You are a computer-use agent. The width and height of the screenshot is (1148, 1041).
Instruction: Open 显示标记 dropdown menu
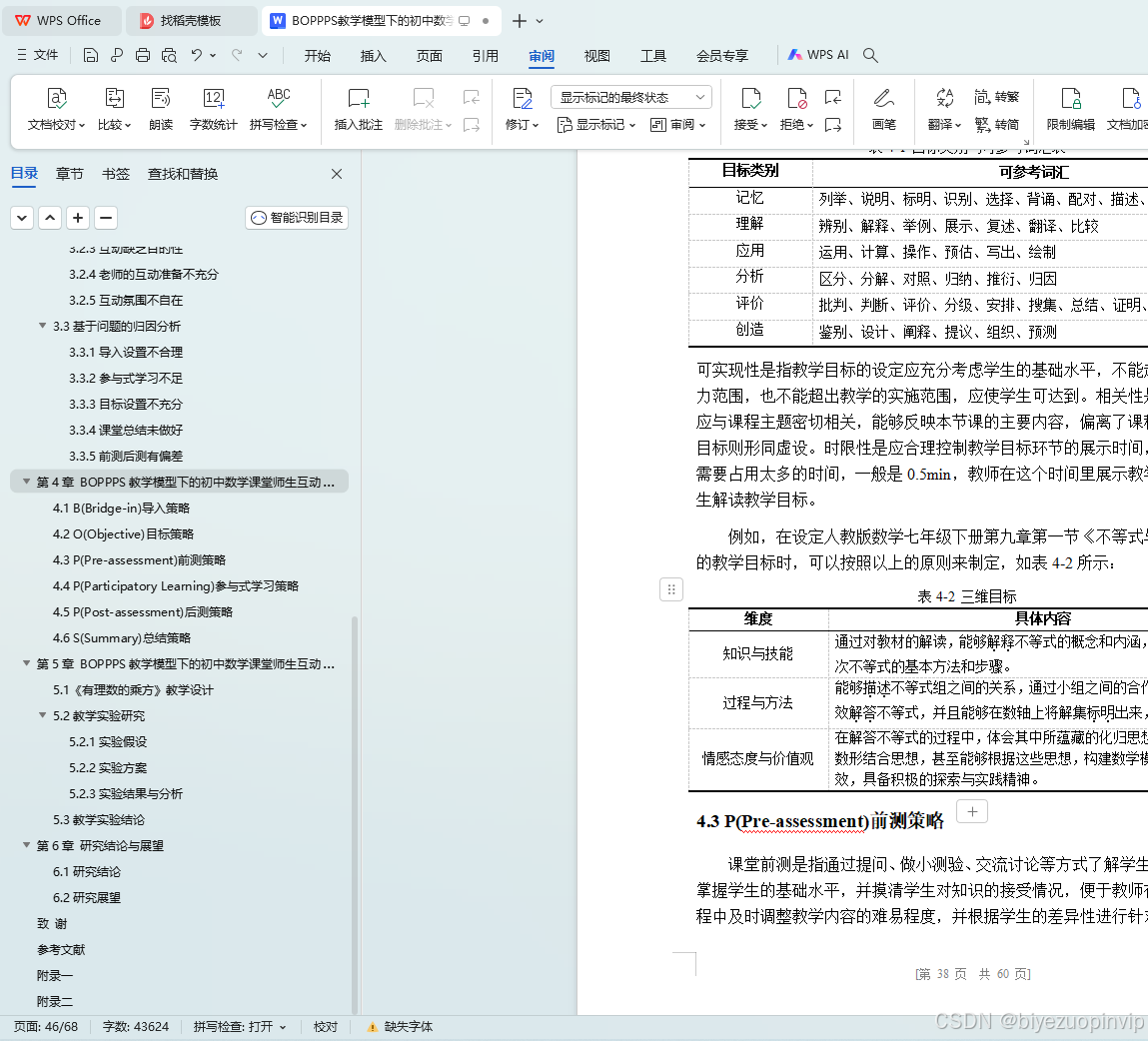595,125
